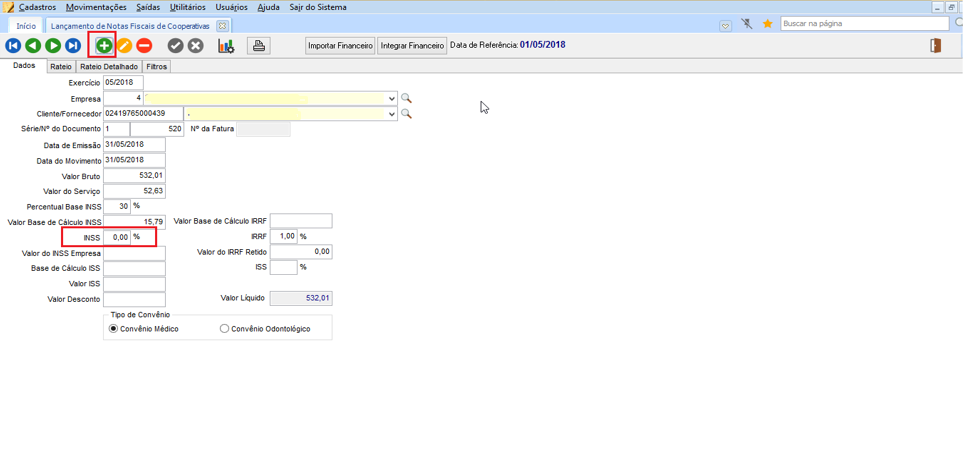Select Convênio Médico radio option

[112, 329]
